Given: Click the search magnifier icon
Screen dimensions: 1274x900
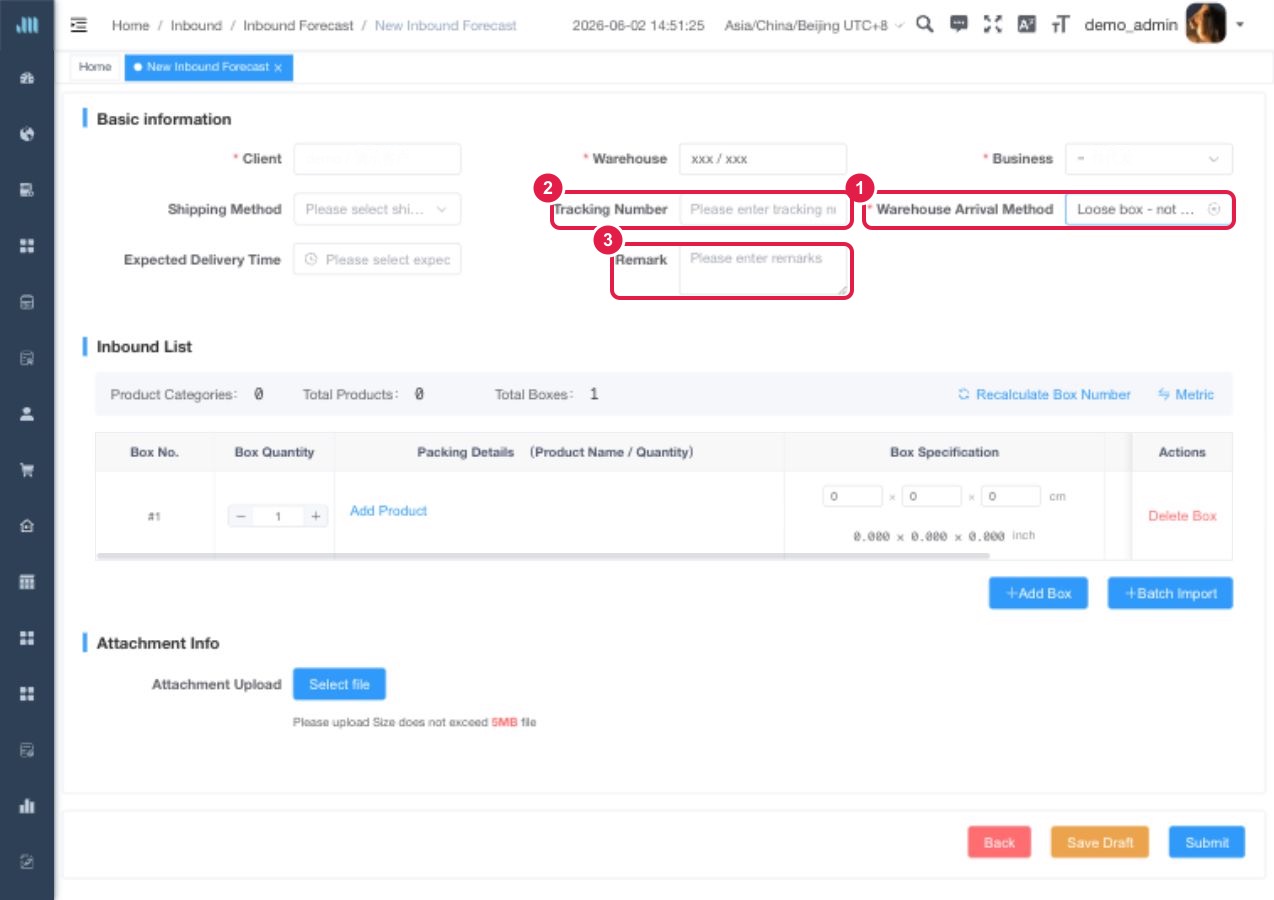Looking at the screenshot, I should coord(925,25).
